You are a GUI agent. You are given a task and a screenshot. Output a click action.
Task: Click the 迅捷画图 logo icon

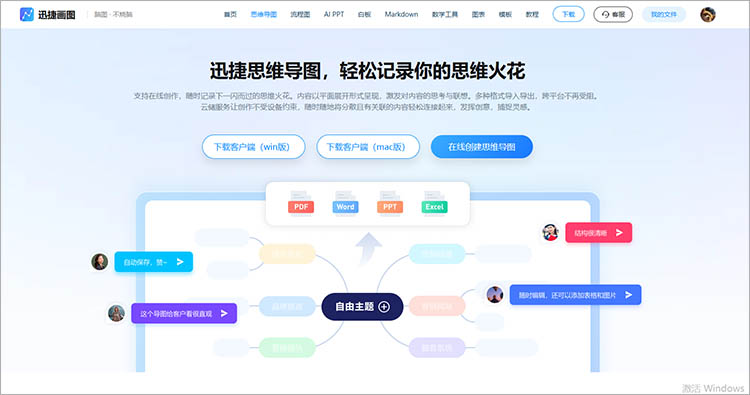pyautogui.click(x=27, y=14)
